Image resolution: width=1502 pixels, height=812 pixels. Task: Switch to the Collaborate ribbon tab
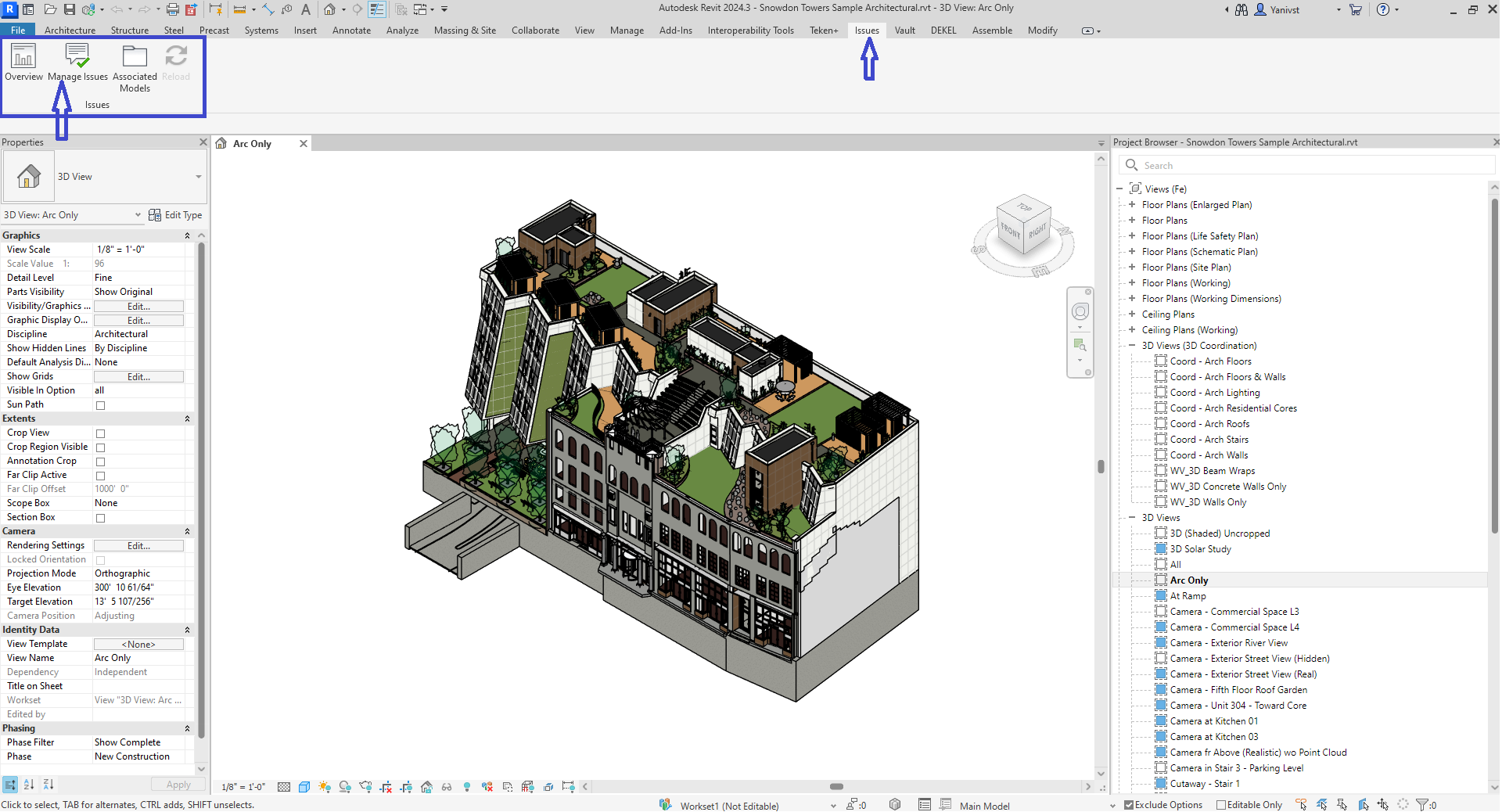pyautogui.click(x=535, y=30)
